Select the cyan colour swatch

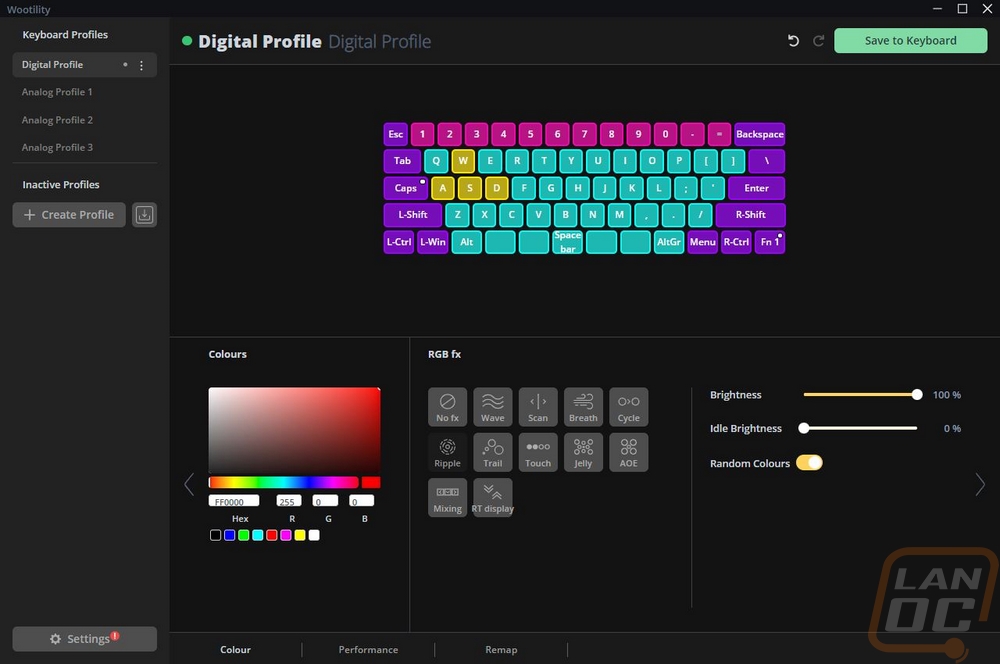point(258,535)
